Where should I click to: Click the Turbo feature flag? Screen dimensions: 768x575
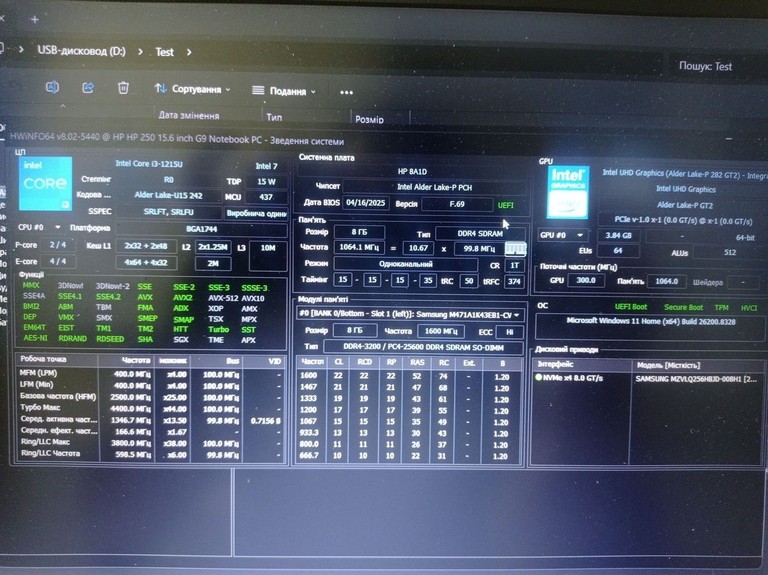click(218, 330)
